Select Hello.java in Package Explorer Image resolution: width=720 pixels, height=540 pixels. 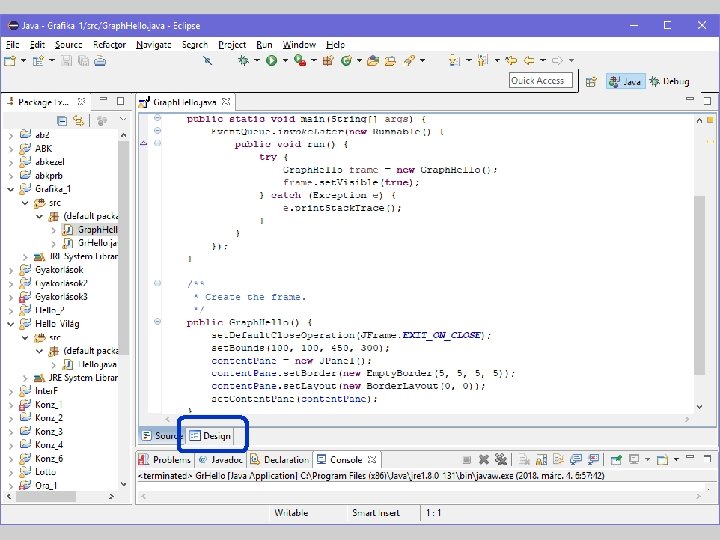[90, 365]
